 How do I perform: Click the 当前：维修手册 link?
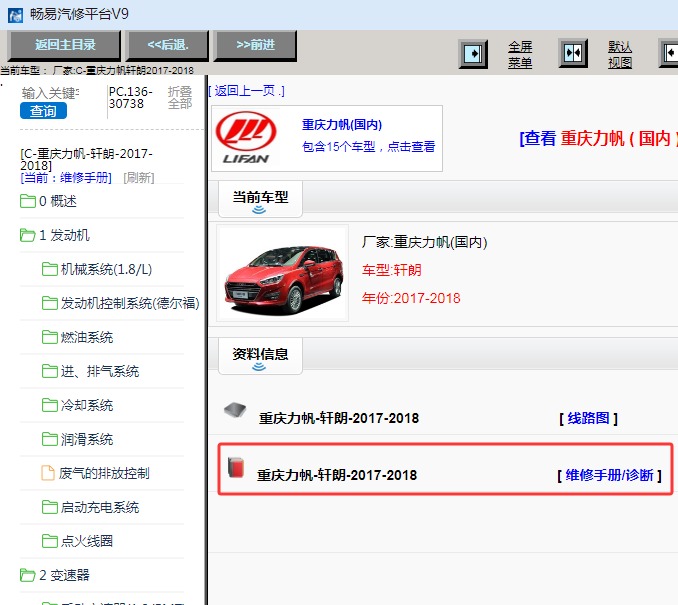66,177
